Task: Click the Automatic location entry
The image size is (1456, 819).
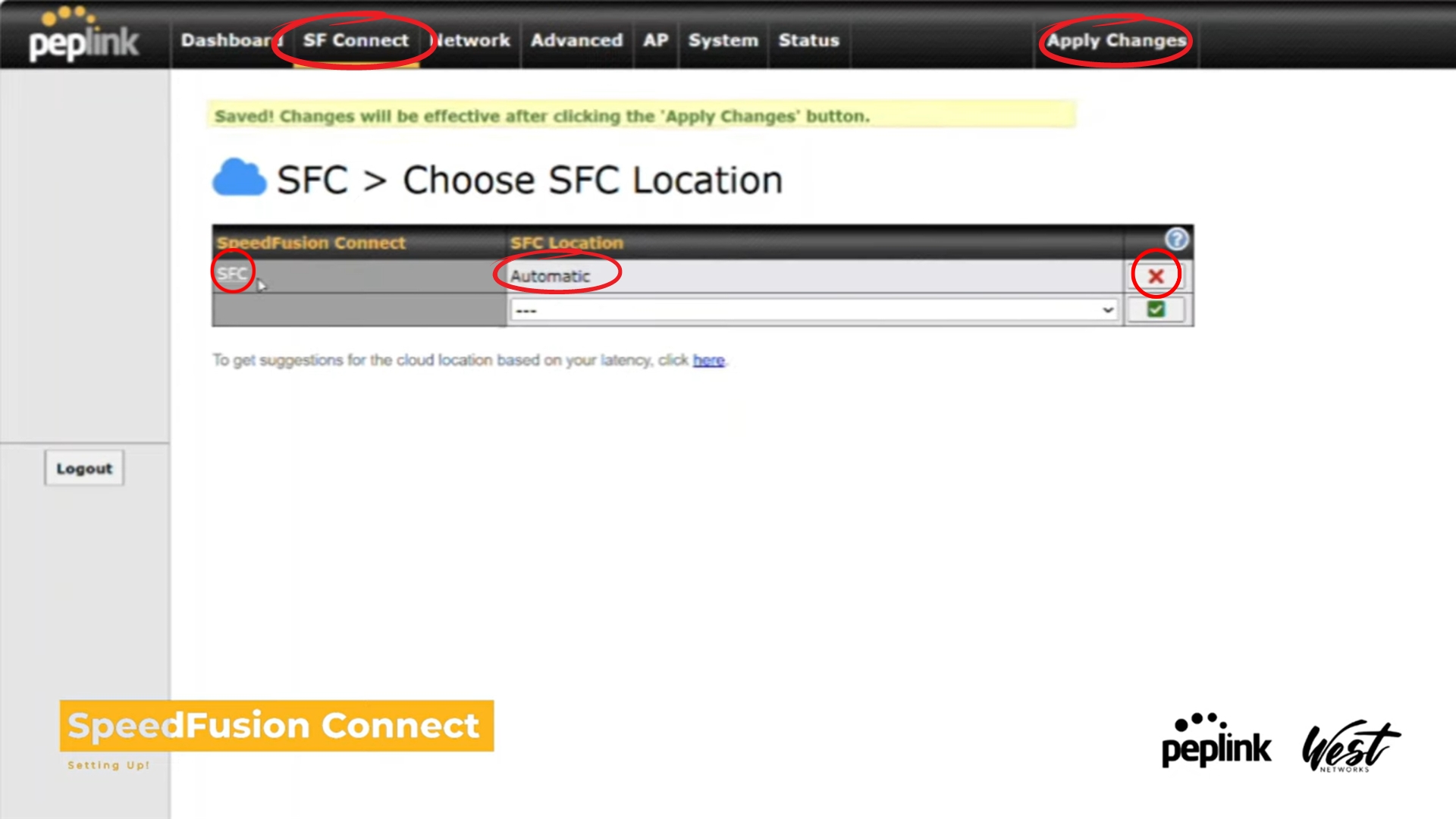Action: pos(550,276)
